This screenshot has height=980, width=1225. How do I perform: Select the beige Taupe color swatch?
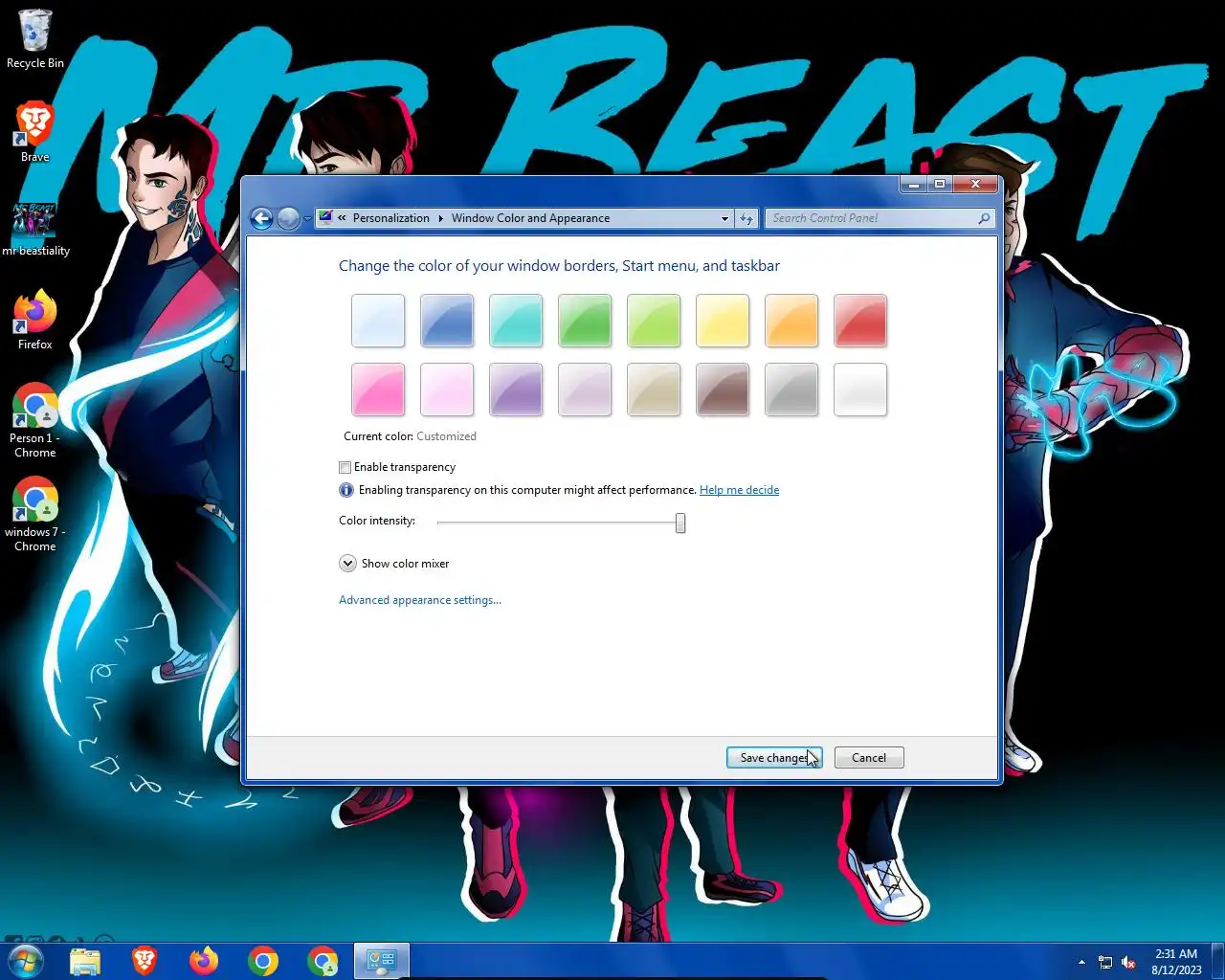coord(654,390)
